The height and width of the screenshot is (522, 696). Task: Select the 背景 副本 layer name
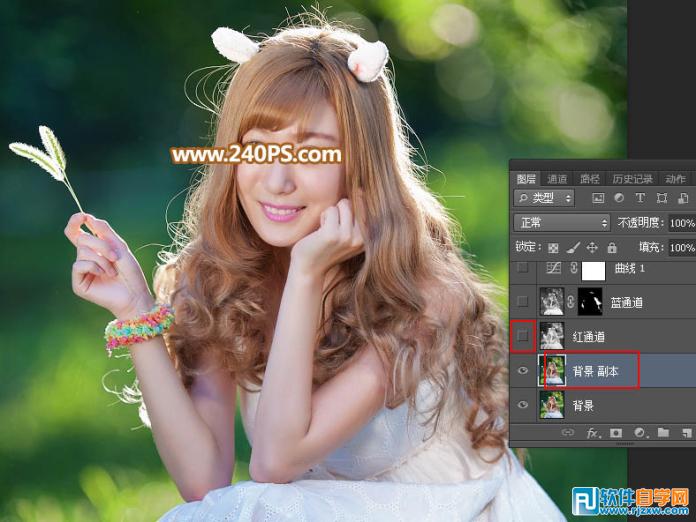595,371
